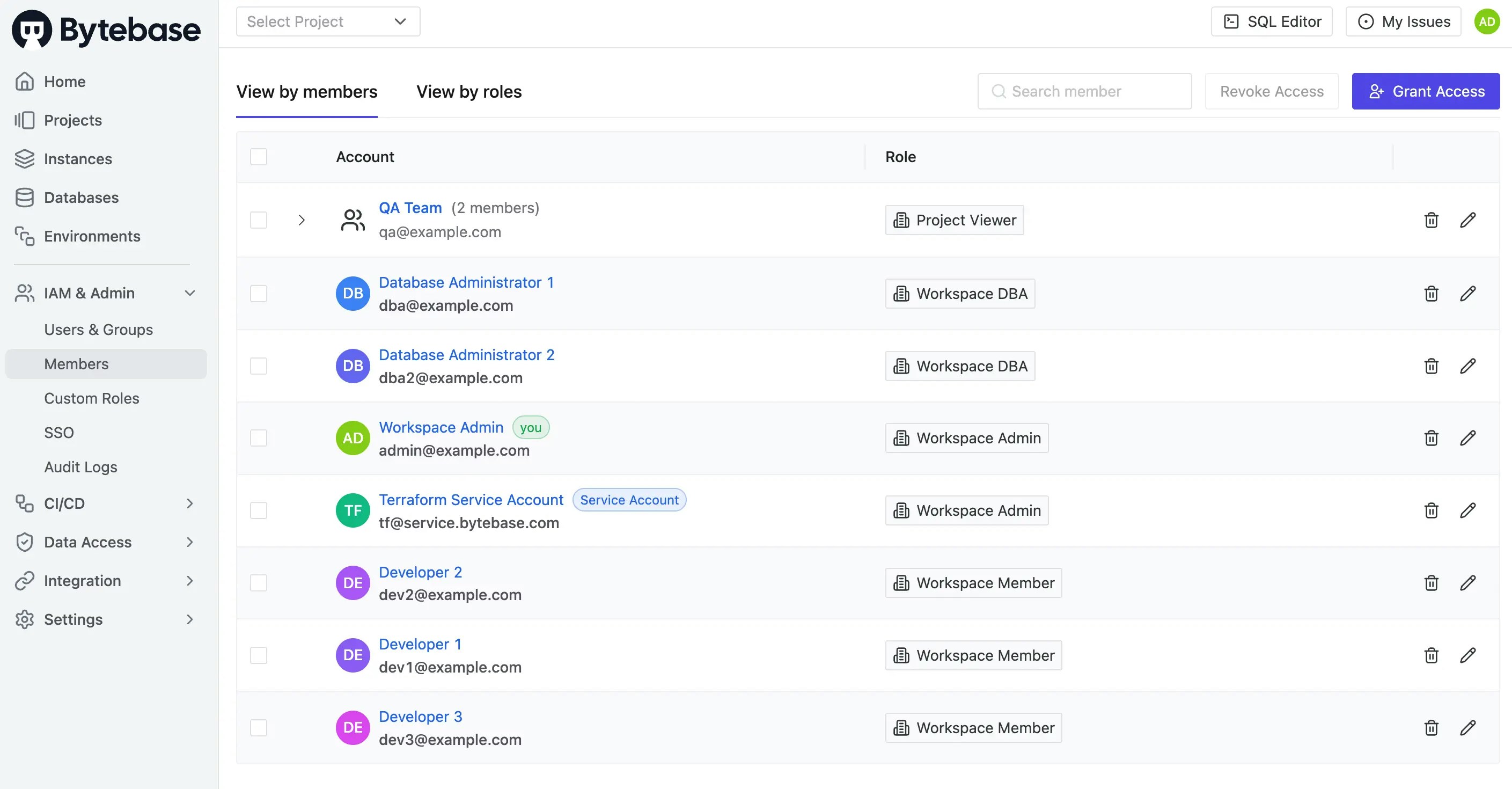The width and height of the screenshot is (1512, 789).
Task: Edit Database Administrator 1 with pencil icon
Action: (1467, 294)
